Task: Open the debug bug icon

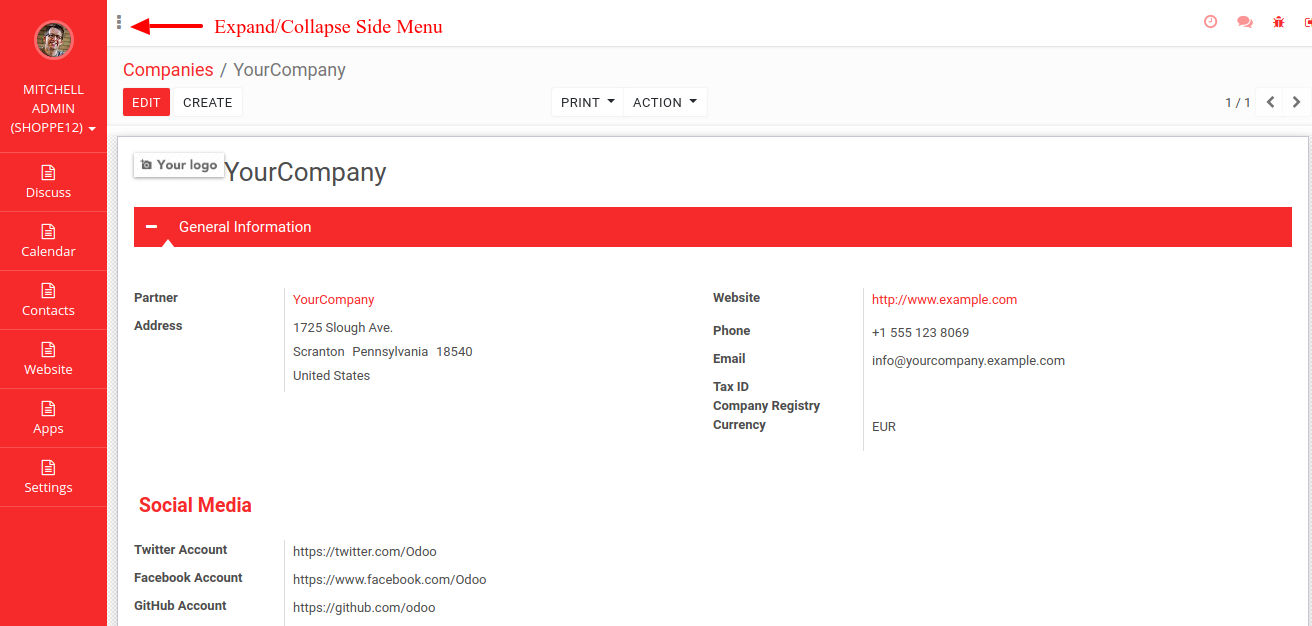Action: point(1279,22)
